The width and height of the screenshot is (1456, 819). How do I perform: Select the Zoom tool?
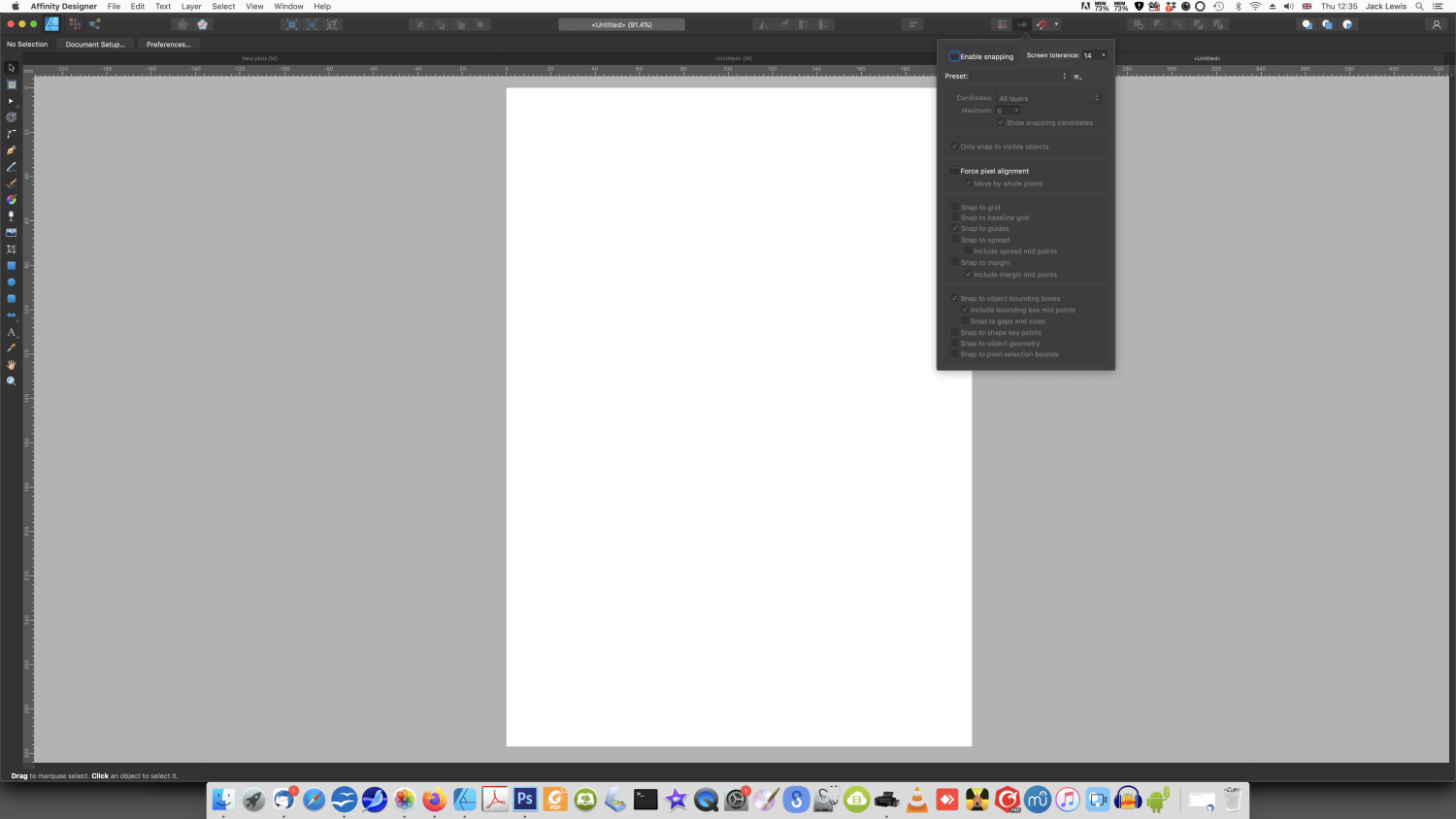(12, 380)
